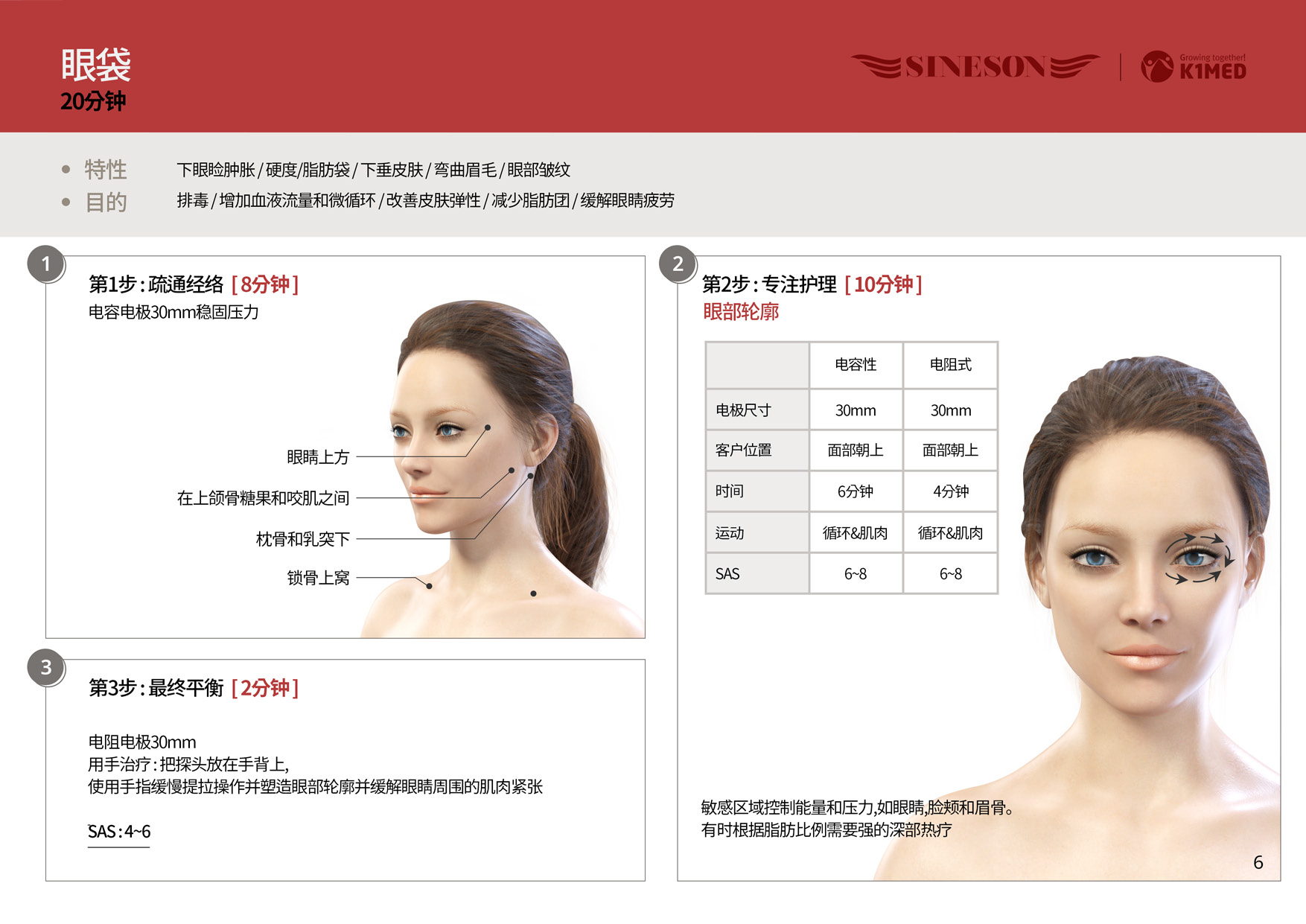Viewport: 1306px width, 924px height.
Task: Click the 6分钟 time table cell
Action: (x=856, y=491)
